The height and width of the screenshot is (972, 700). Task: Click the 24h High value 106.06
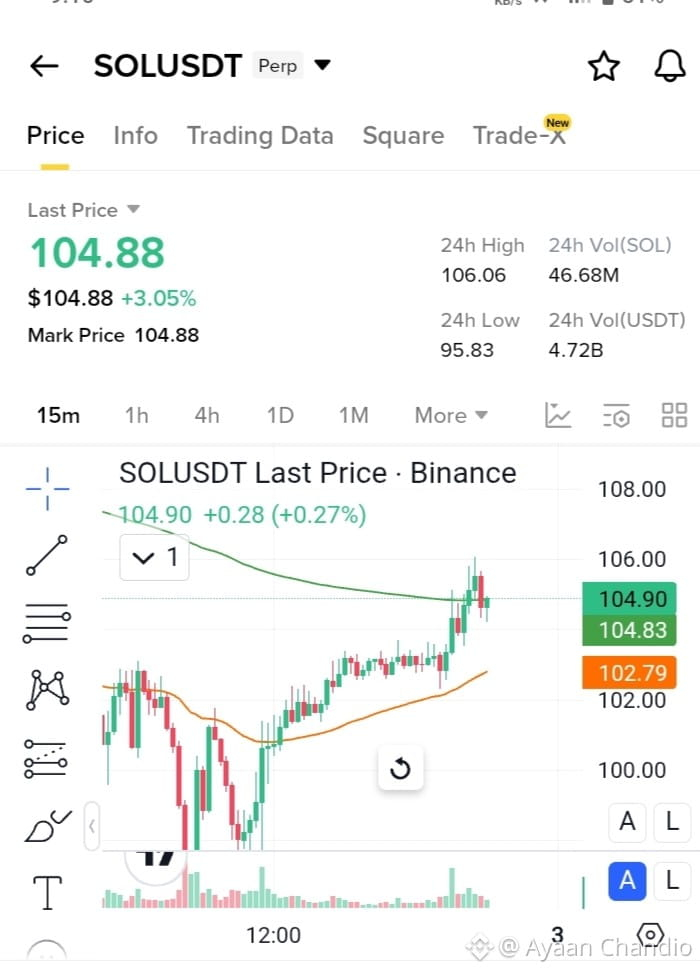coord(474,275)
